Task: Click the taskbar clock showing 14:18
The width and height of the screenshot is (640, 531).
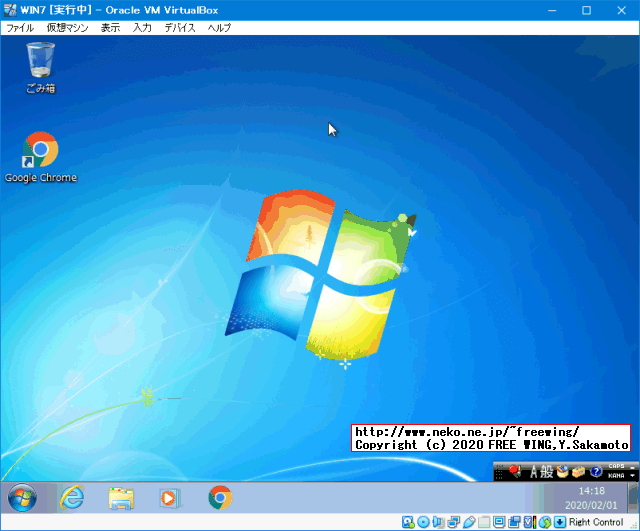Action: [591, 491]
